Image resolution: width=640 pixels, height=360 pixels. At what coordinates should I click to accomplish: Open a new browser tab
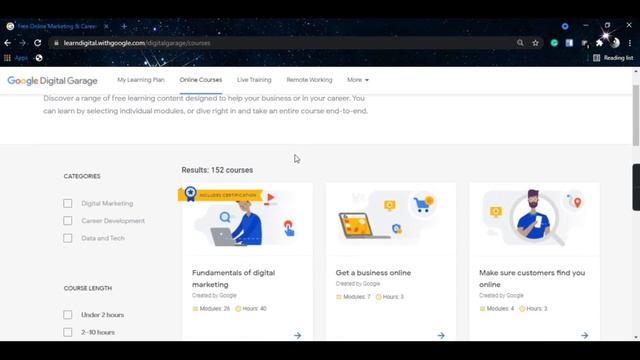click(124, 26)
